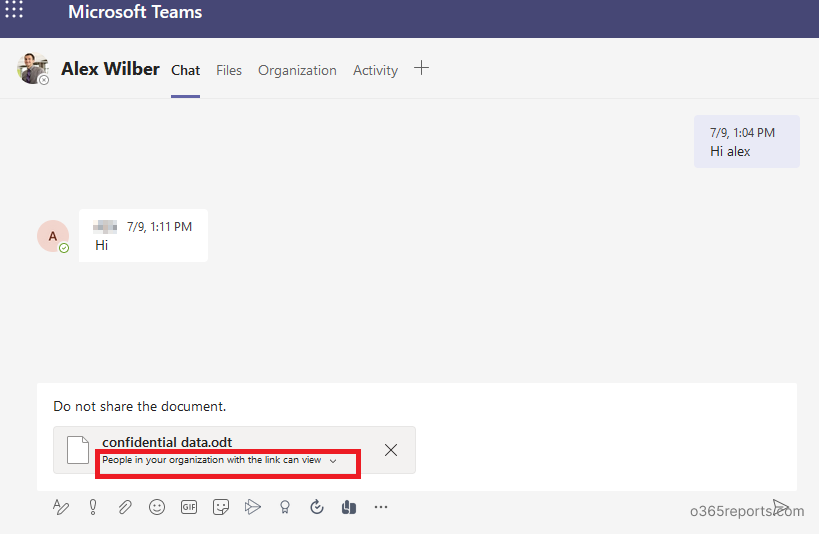Click the sender avatar with letter A
Screen dimensions: 819x534
[x=53, y=236]
